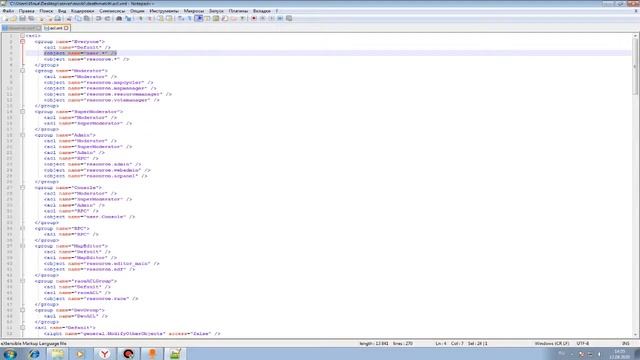This screenshot has height=360, width=640.
Task: Click the UTF-8 encoding status field
Action: [582, 344]
